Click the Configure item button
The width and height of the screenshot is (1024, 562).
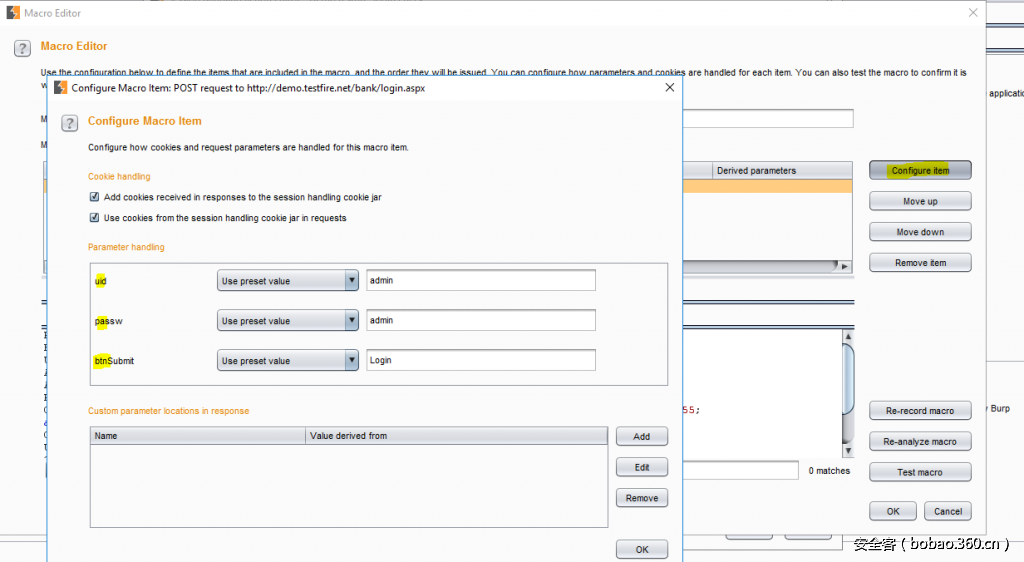click(x=920, y=171)
